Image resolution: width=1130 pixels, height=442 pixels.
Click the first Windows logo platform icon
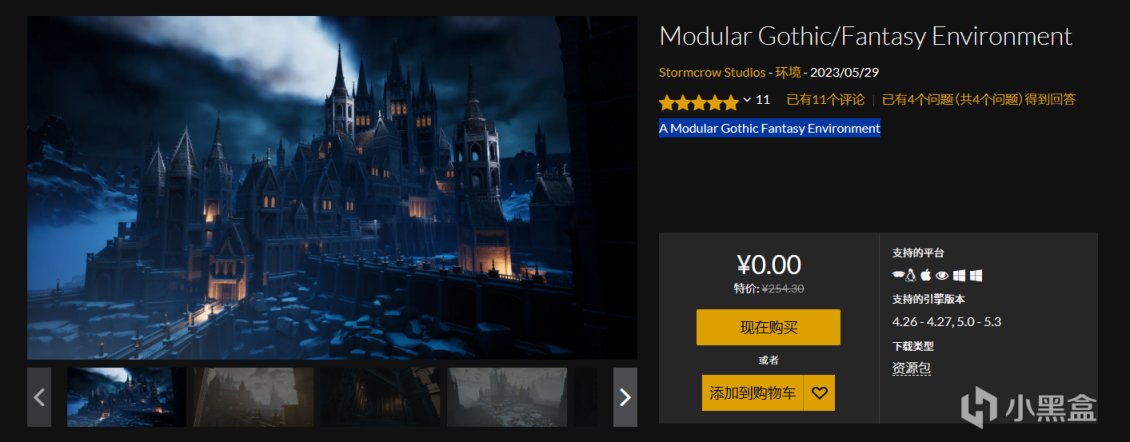959,275
